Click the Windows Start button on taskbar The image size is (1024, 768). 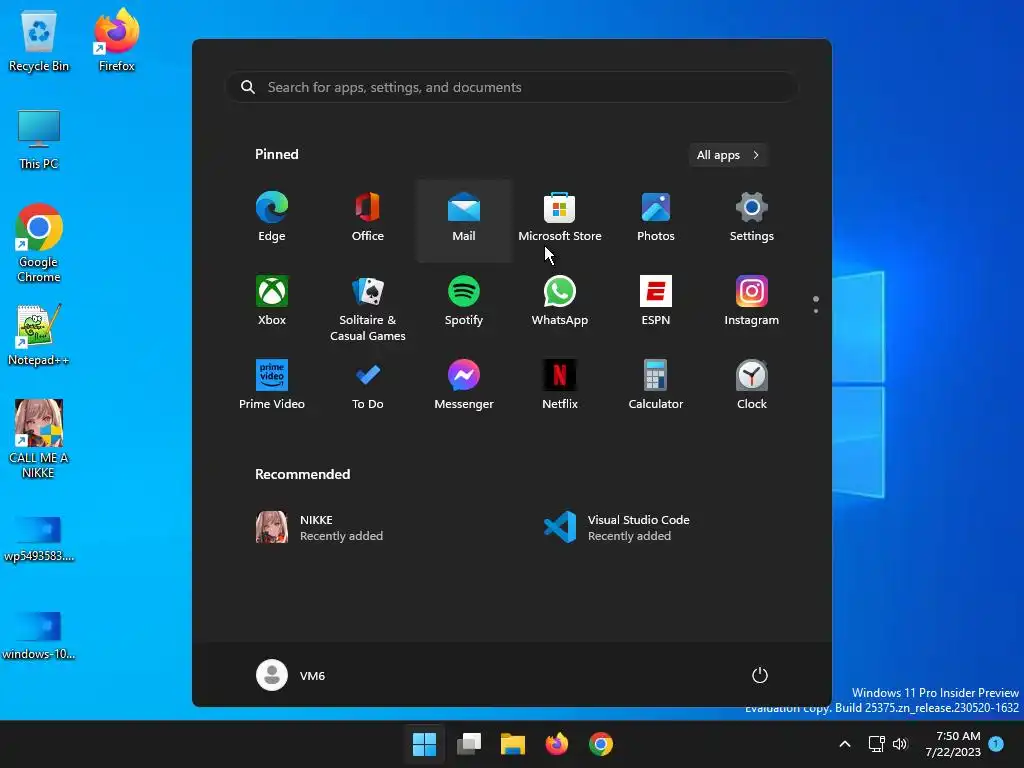pos(424,744)
